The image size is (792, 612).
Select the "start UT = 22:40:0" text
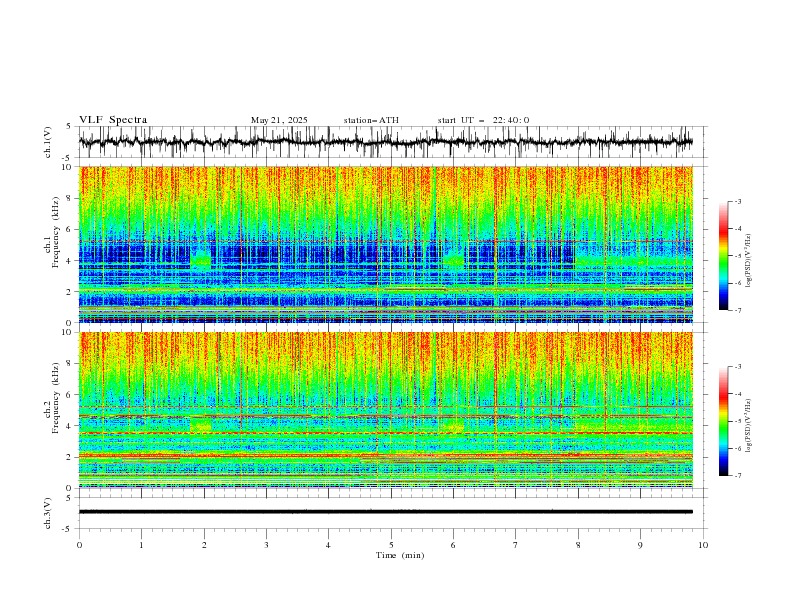(x=483, y=120)
